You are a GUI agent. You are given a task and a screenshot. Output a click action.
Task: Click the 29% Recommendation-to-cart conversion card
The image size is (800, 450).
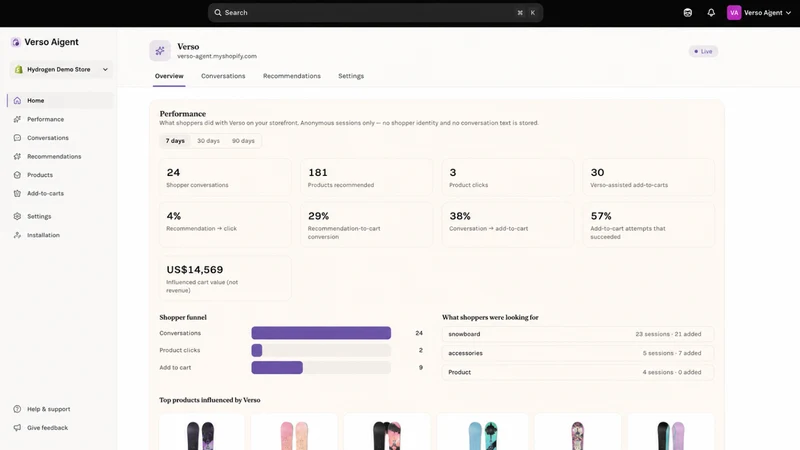(366, 225)
